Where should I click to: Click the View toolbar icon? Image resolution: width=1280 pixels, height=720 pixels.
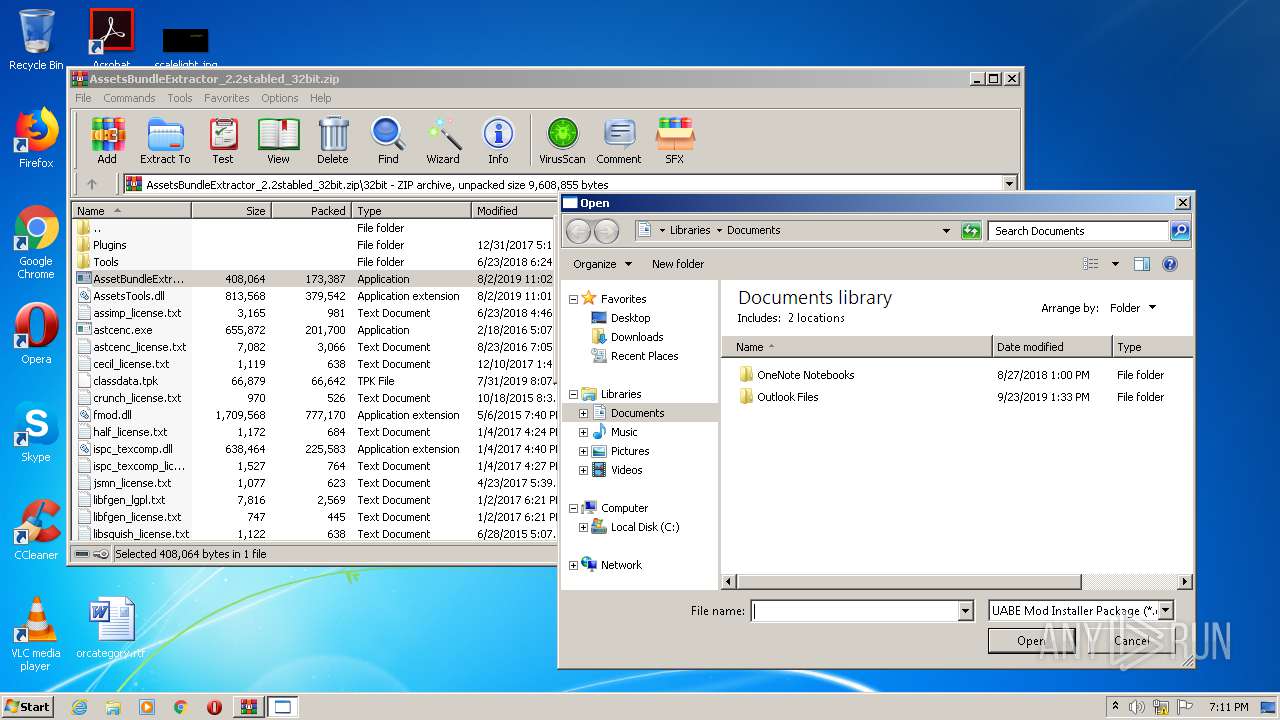278,140
